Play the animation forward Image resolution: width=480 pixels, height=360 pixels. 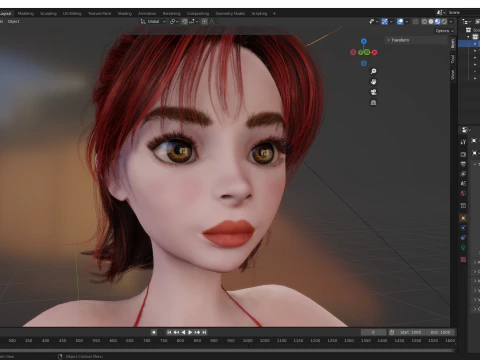tap(190, 332)
